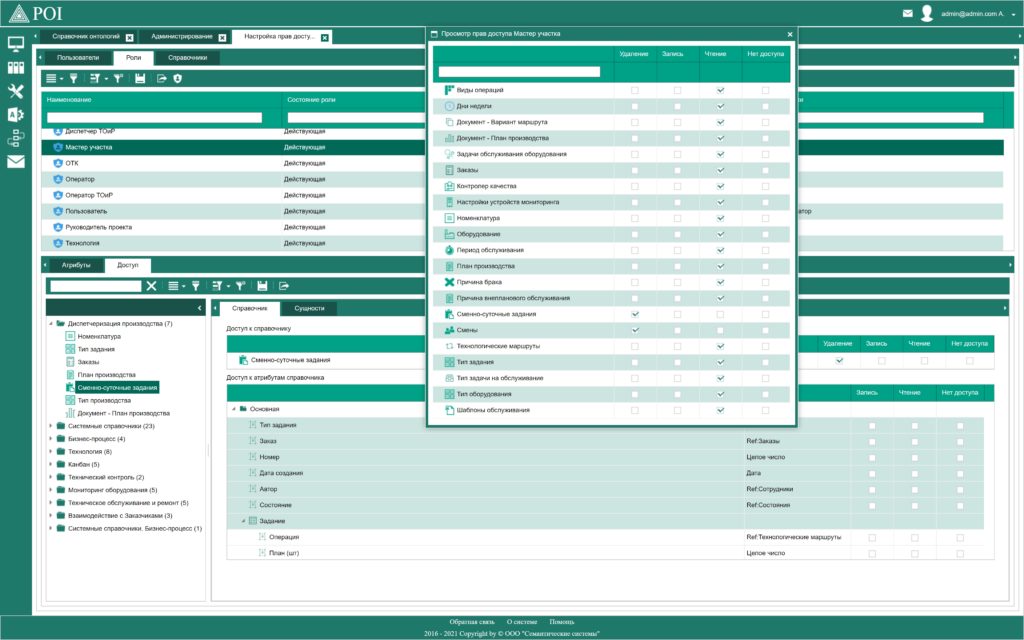Expand the Бизнес-процесс (4) folder
Image resolution: width=1024 pixels, height=640 pixels.
coord(51,439)
